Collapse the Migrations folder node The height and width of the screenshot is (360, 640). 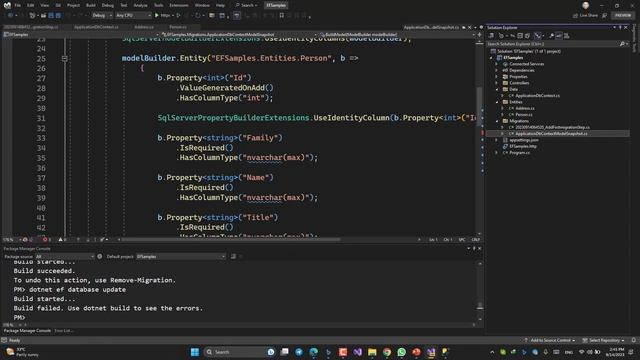pos(497,121)
